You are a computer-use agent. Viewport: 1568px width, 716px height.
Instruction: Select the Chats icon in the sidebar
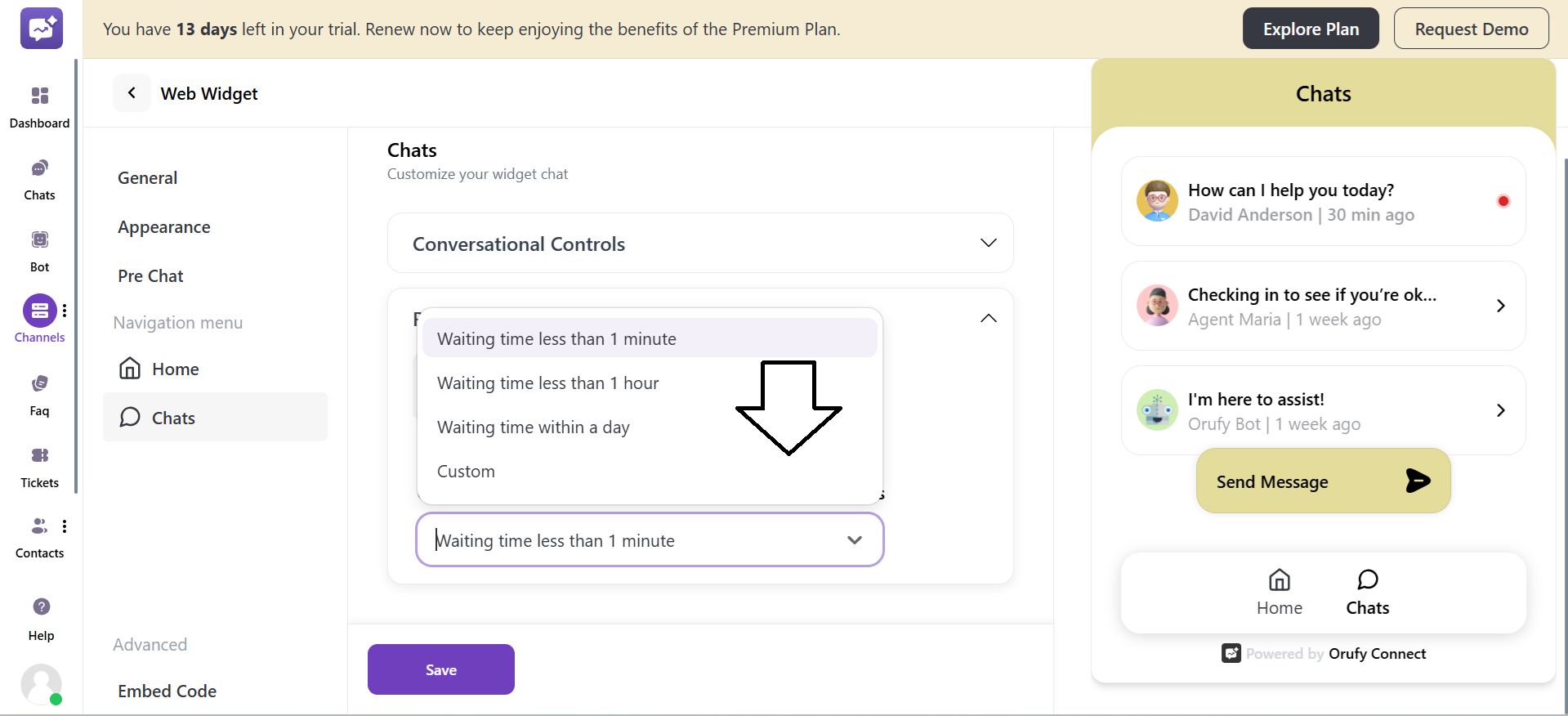tap(38, 177)
